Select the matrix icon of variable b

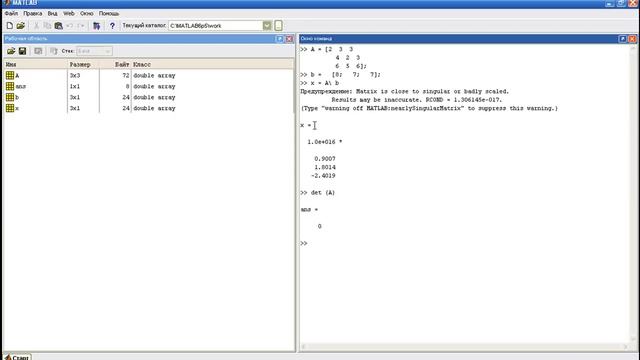(x=10, y=97)
